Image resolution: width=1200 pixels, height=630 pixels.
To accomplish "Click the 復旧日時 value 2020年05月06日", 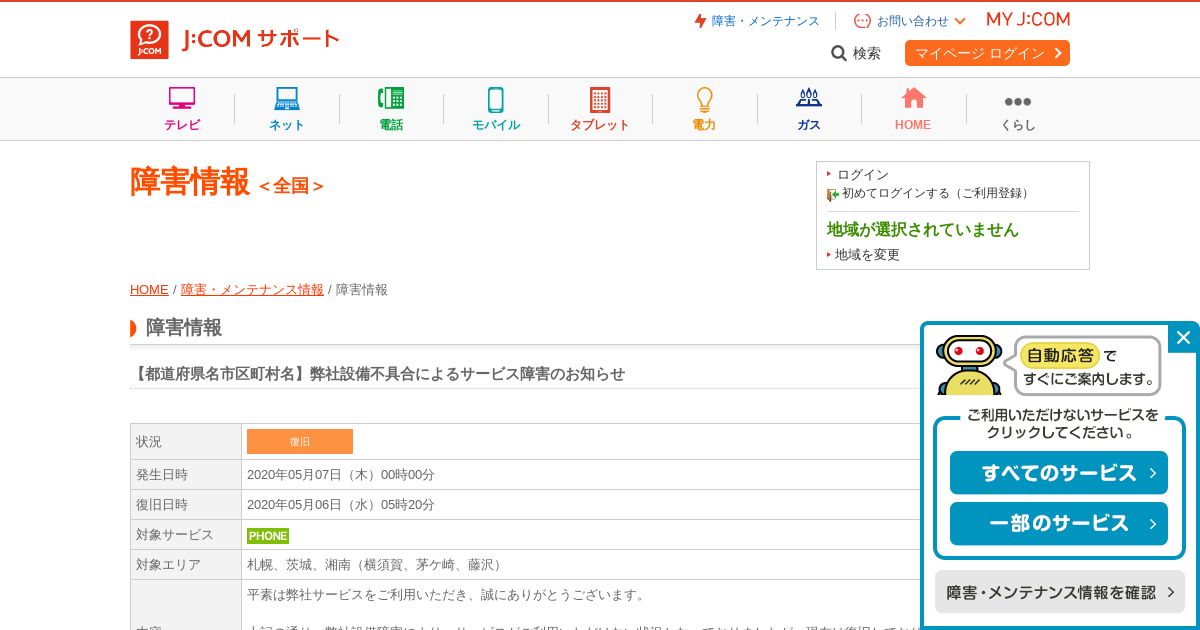I will coord(341,505).
